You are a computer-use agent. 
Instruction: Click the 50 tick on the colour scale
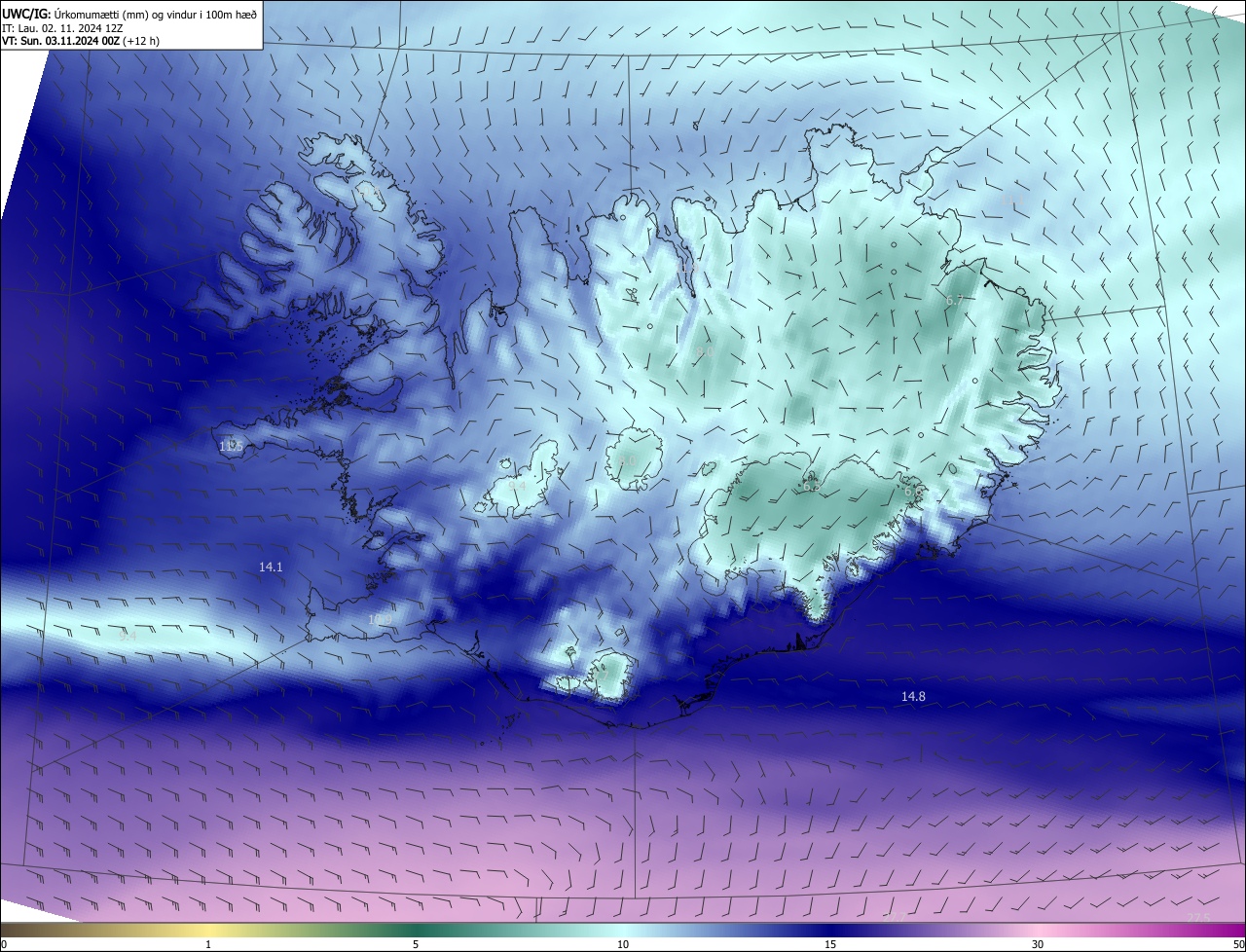pos(1238,944)
